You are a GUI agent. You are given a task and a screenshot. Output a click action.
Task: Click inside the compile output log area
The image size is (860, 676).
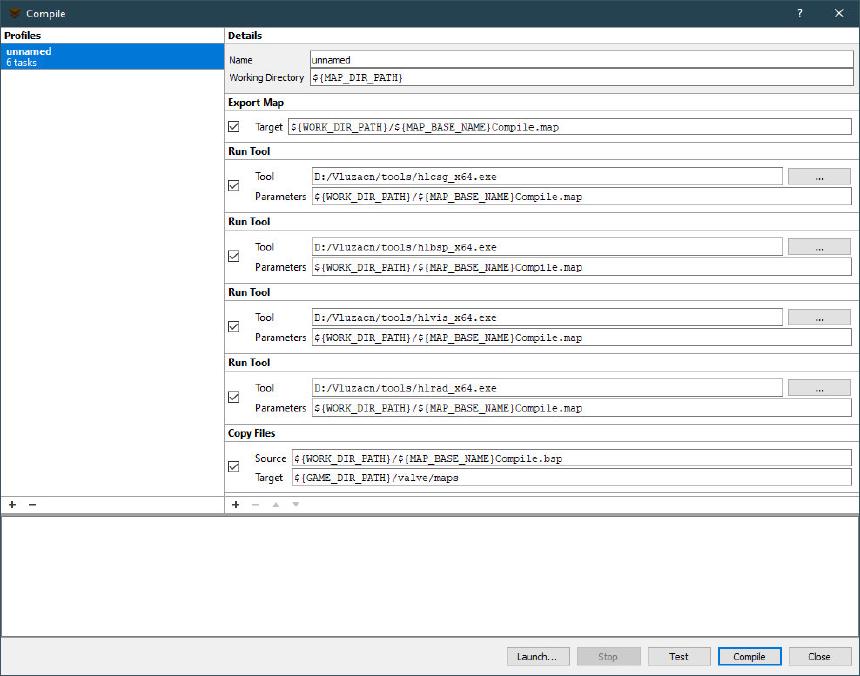(x=429, y=576)
